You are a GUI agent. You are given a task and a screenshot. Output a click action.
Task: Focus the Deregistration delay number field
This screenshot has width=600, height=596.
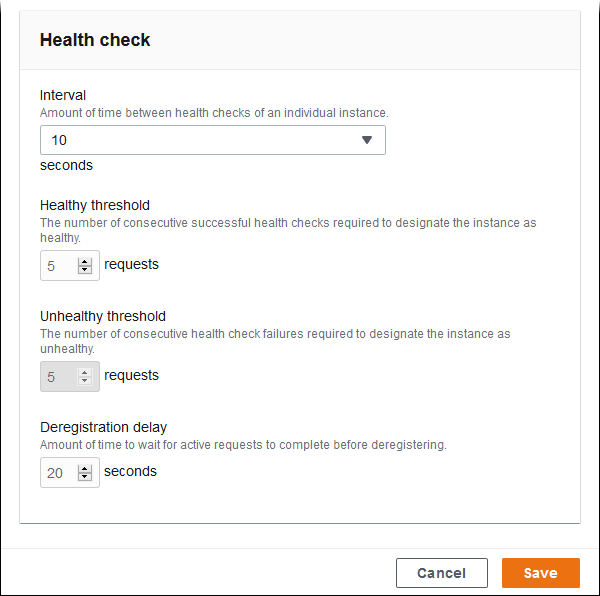tap(57, 473)
